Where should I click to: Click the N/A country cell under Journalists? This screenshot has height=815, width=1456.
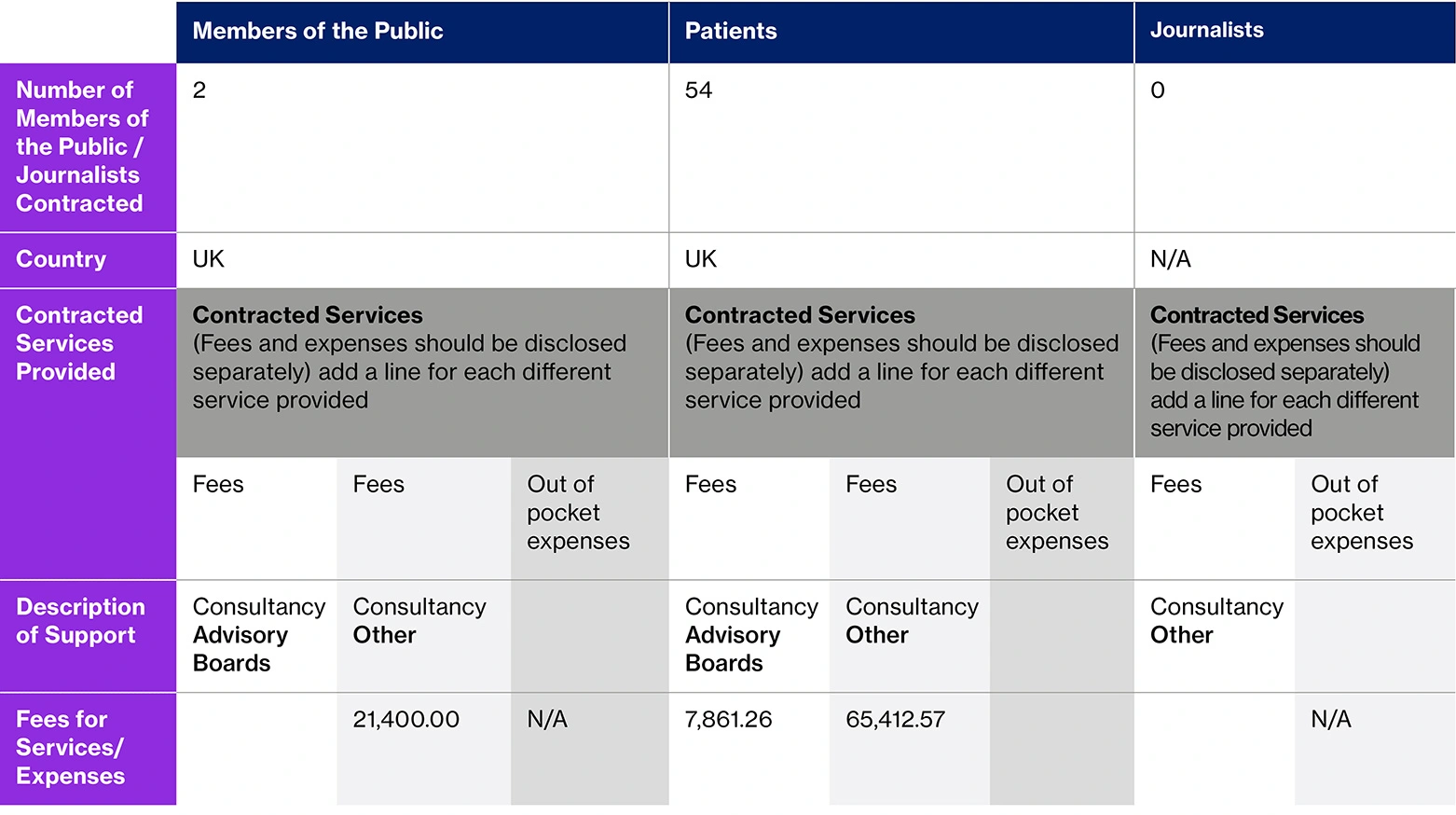(1171, 259)
